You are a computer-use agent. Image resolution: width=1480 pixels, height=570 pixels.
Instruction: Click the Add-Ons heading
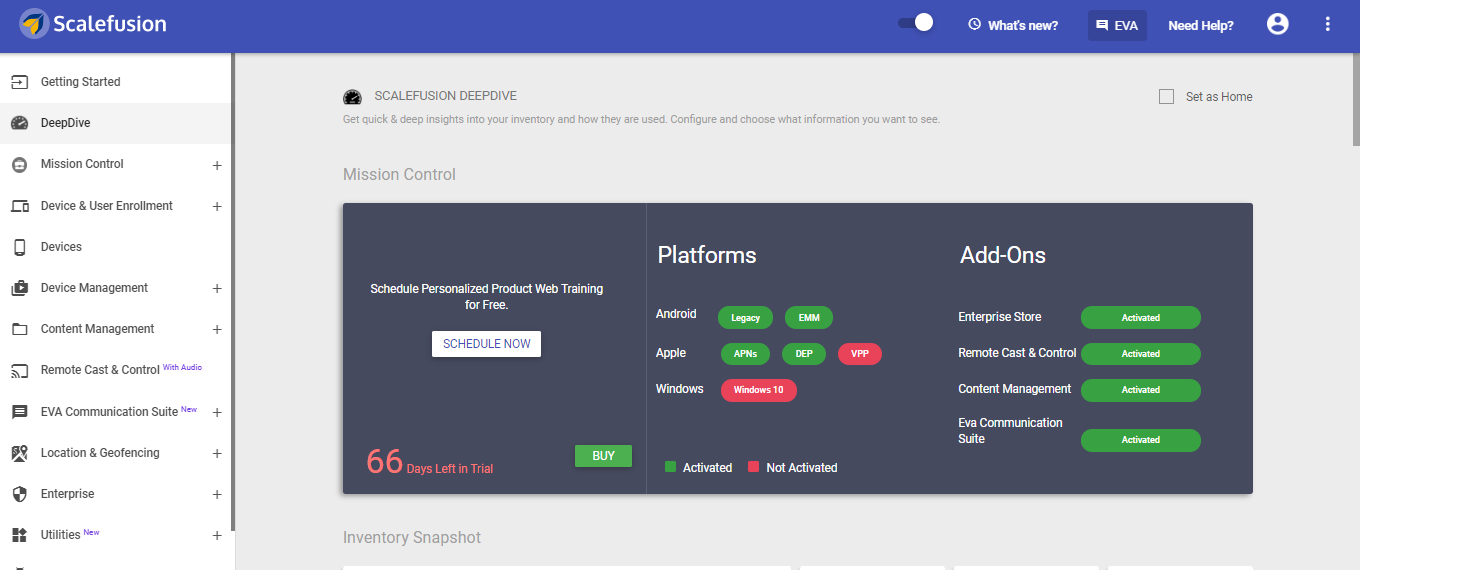click(1003, 255)
